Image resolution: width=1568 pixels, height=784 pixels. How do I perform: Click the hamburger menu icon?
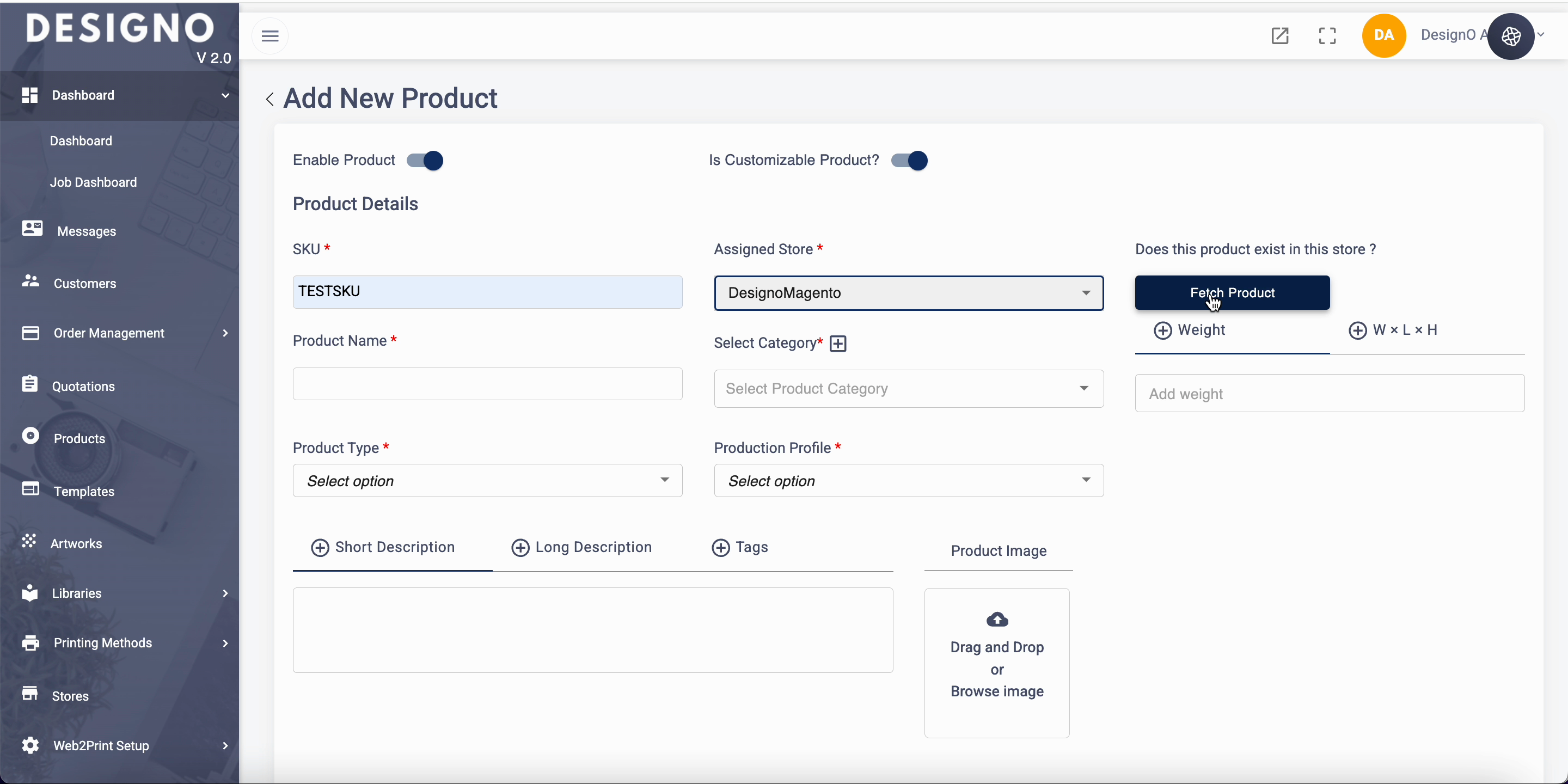[269, 36]
